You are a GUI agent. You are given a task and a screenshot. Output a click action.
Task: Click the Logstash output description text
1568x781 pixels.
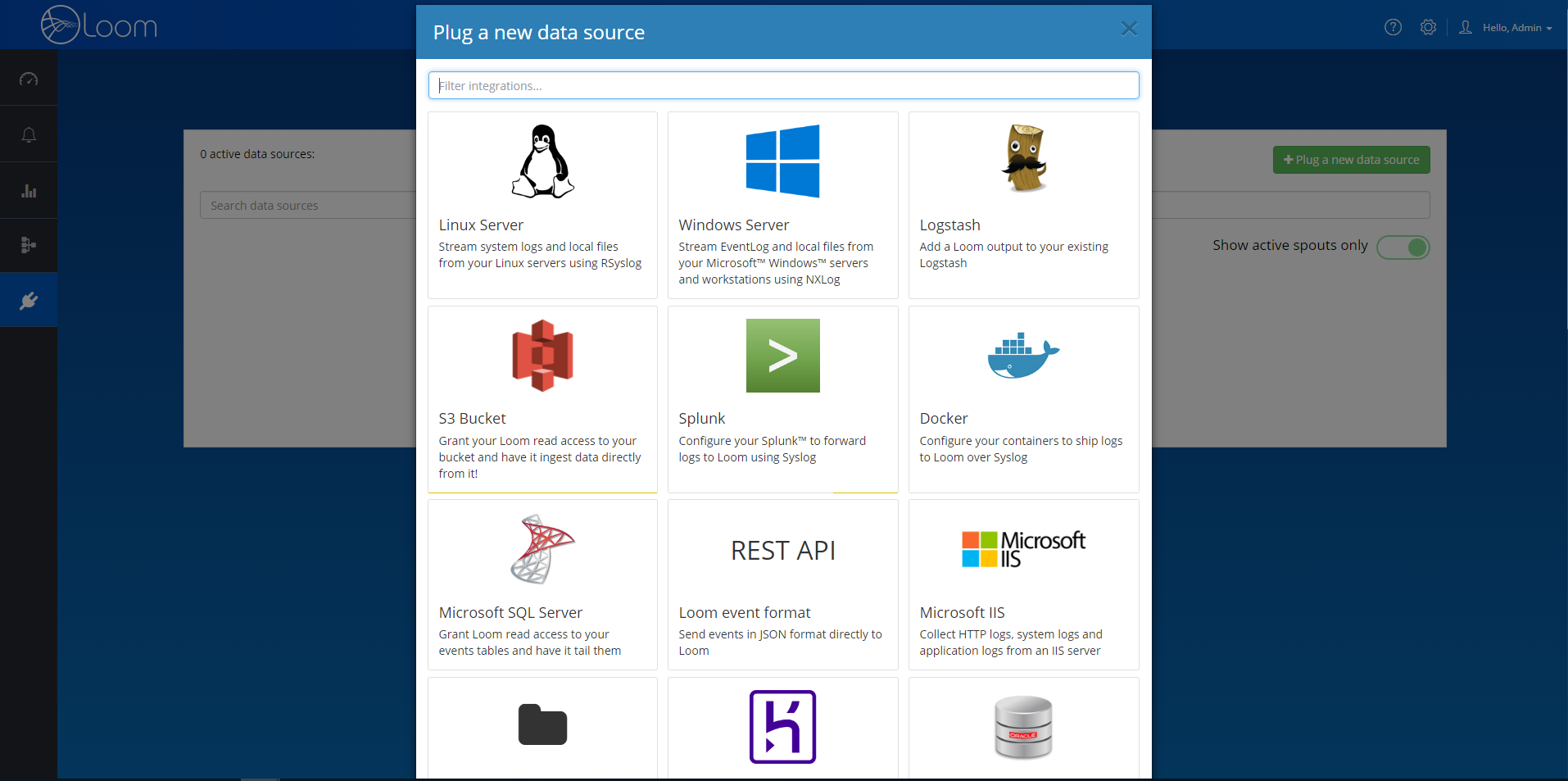pyautogui.click(x=1013, y=255)
